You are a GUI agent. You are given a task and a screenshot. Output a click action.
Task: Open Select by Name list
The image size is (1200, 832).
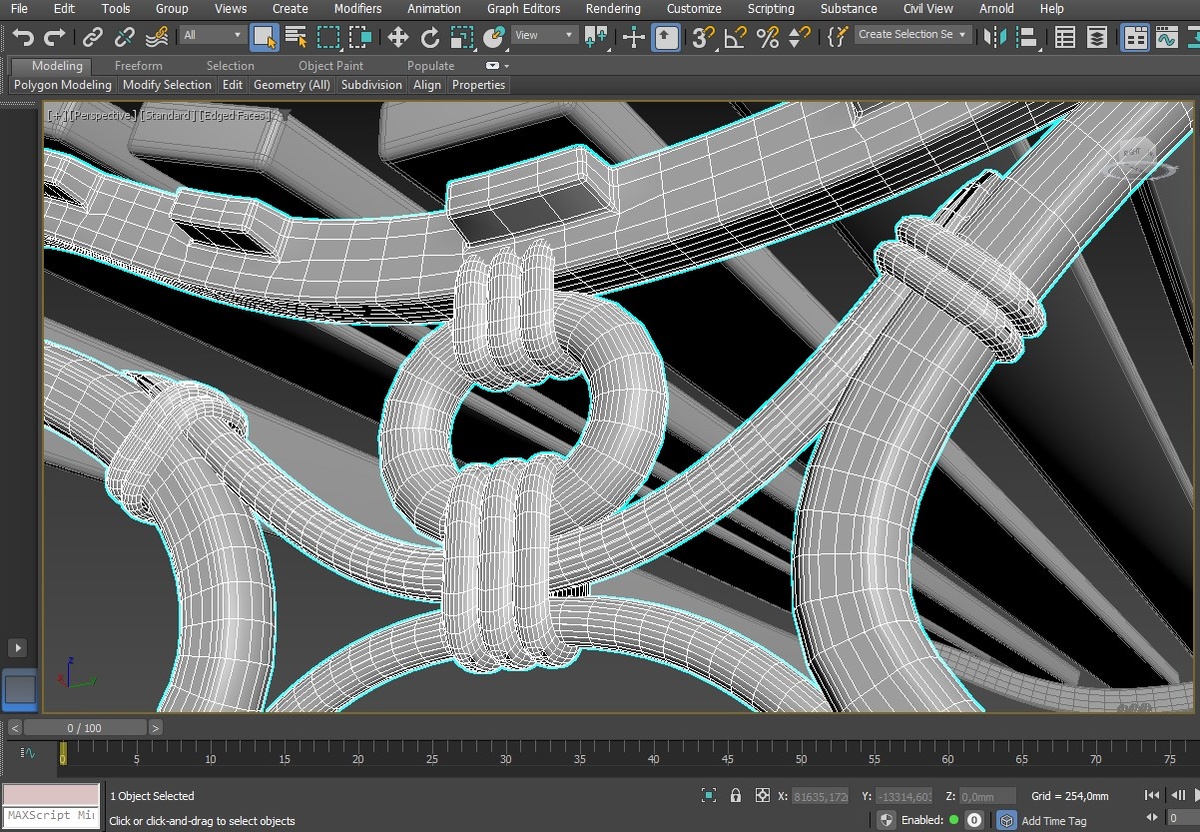[x=296, y=37]
